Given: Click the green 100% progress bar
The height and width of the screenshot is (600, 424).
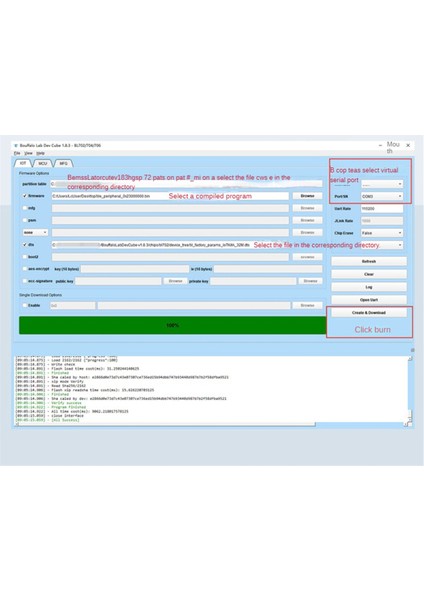Looking at the screenshot, I should pos(173,325).
